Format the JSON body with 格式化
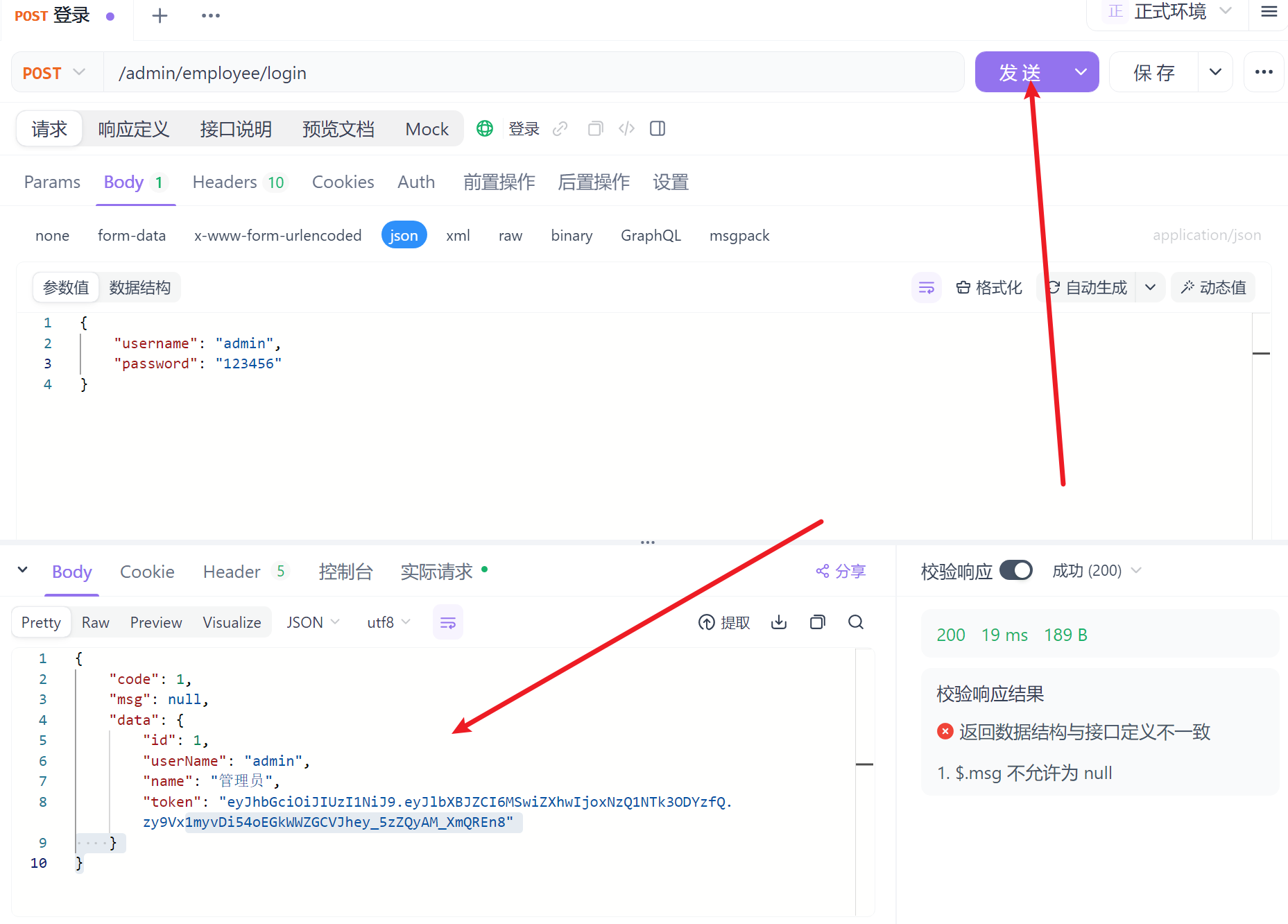Screen dimensions: 1288x924 point(990,287)
